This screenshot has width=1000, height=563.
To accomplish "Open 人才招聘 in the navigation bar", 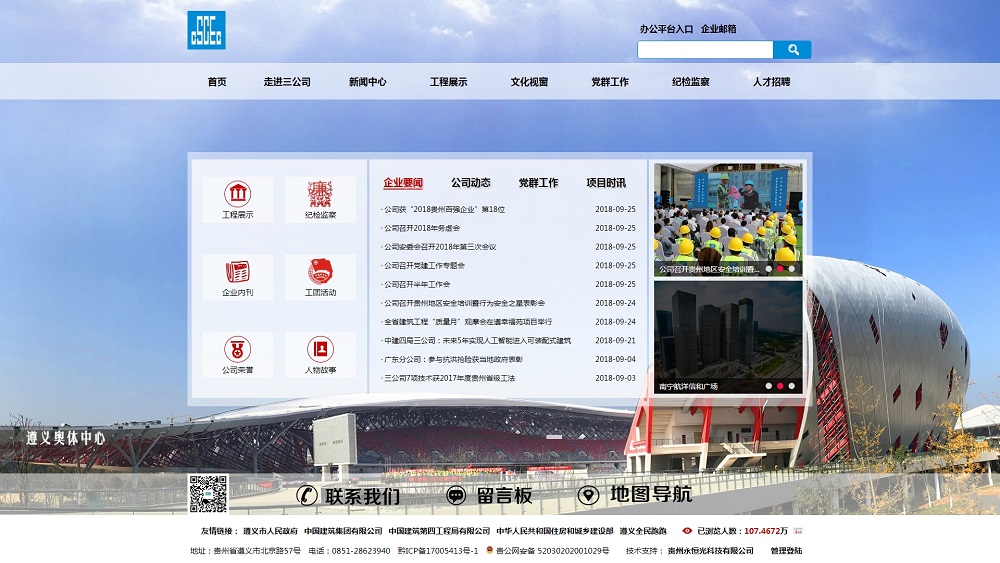I will 771,82.
